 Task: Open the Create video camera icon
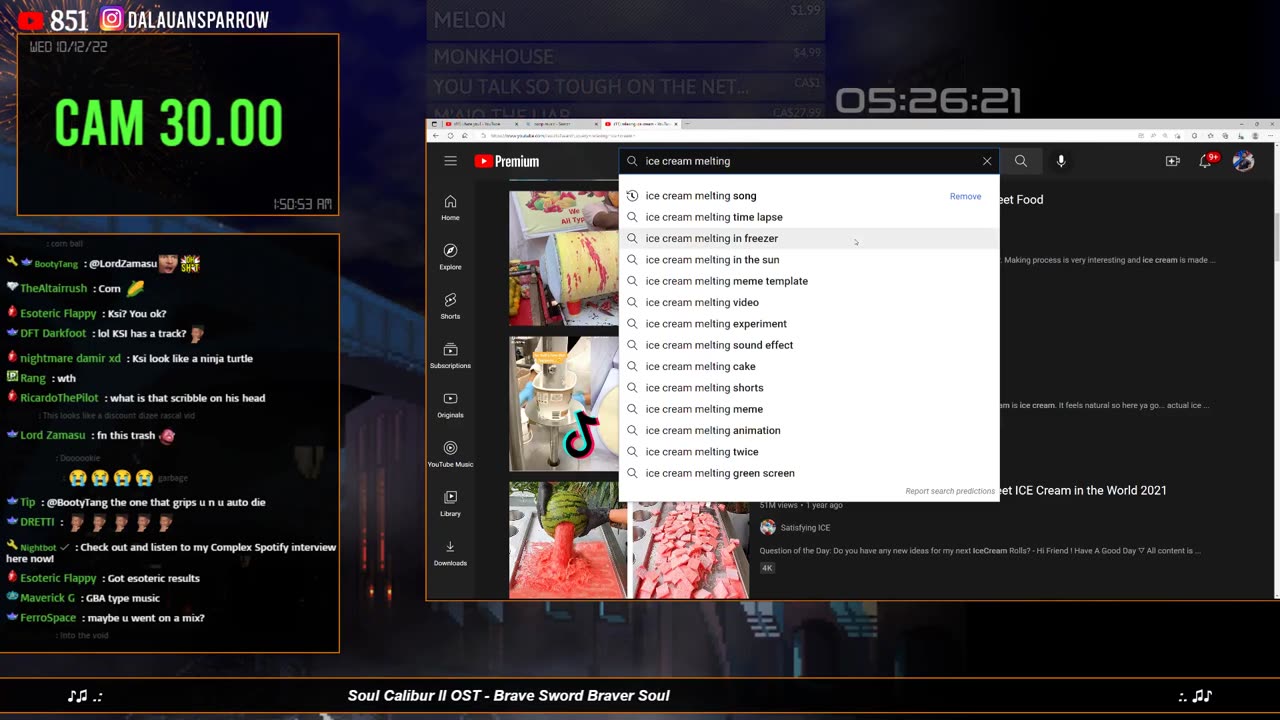pos(1172,161)
